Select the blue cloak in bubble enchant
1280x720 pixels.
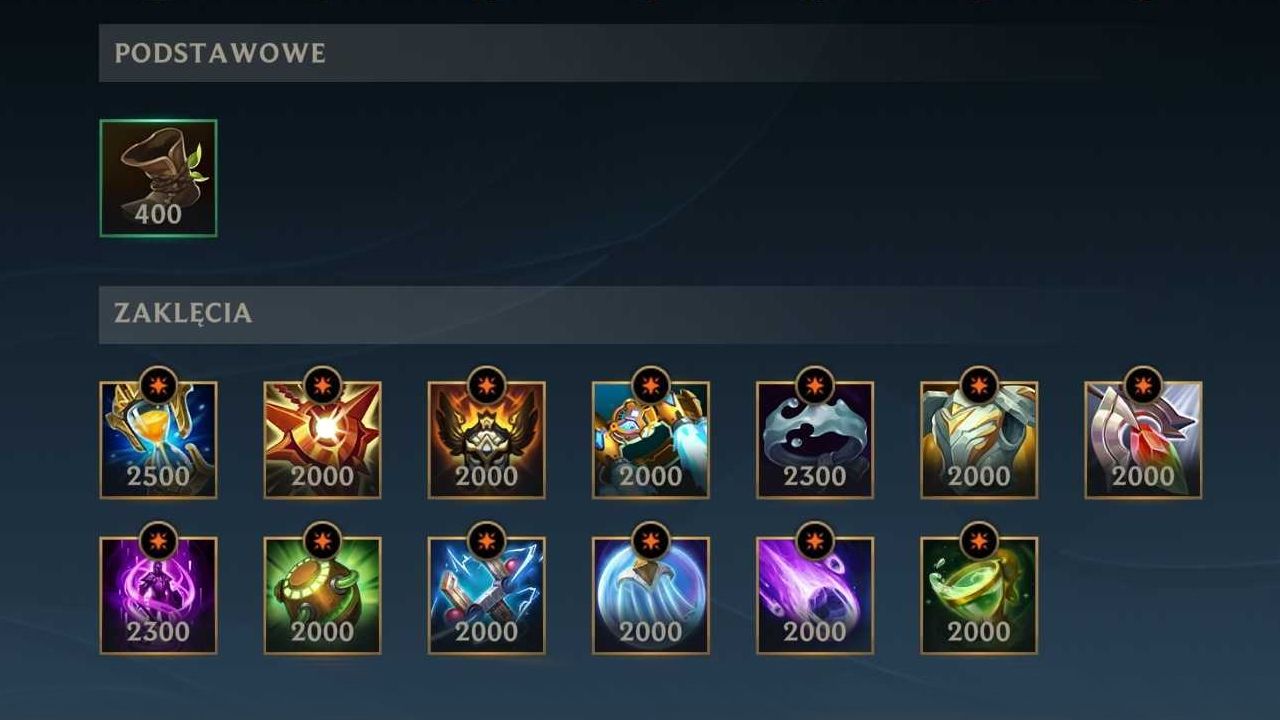pos(650,596)
